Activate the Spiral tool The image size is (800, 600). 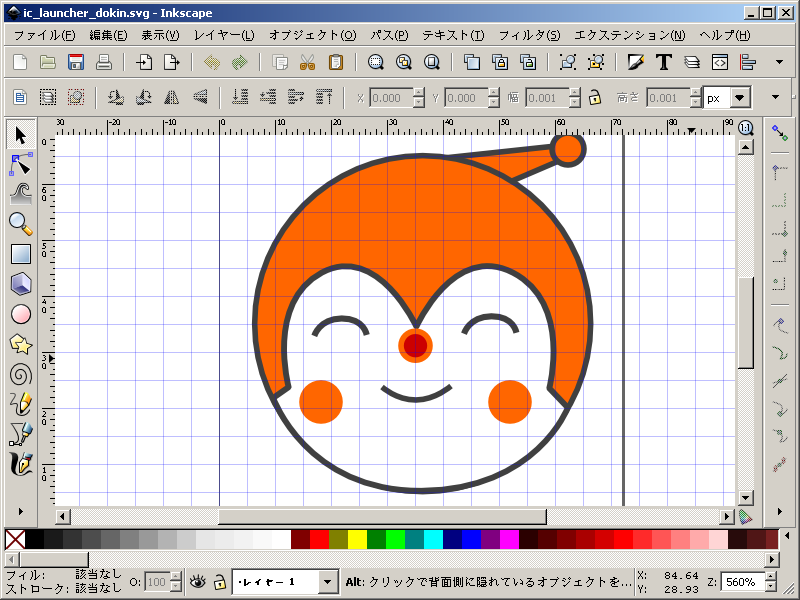click(x=20, y=374)
